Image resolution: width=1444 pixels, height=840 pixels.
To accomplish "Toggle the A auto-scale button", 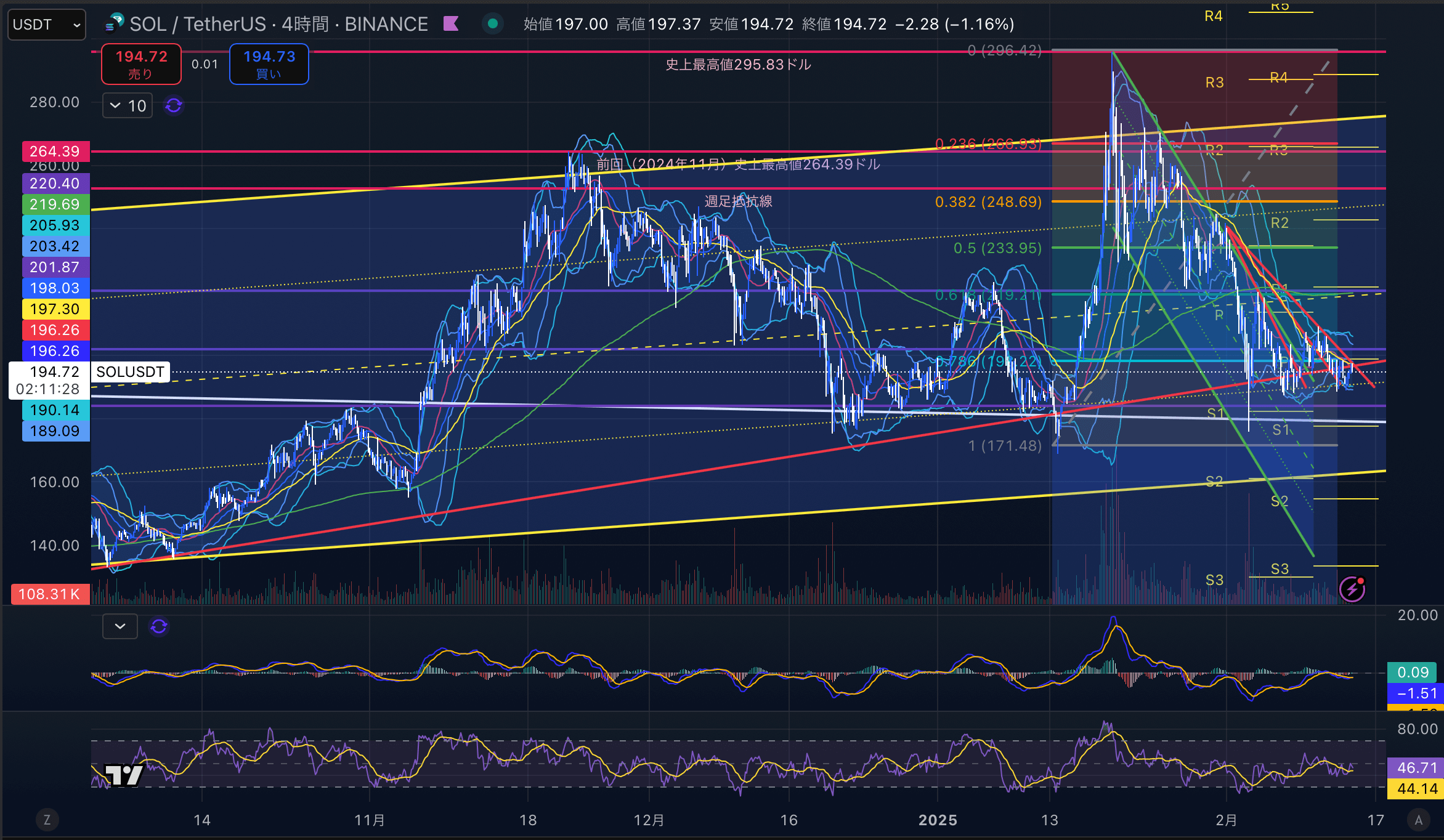I will (1419, 820).
